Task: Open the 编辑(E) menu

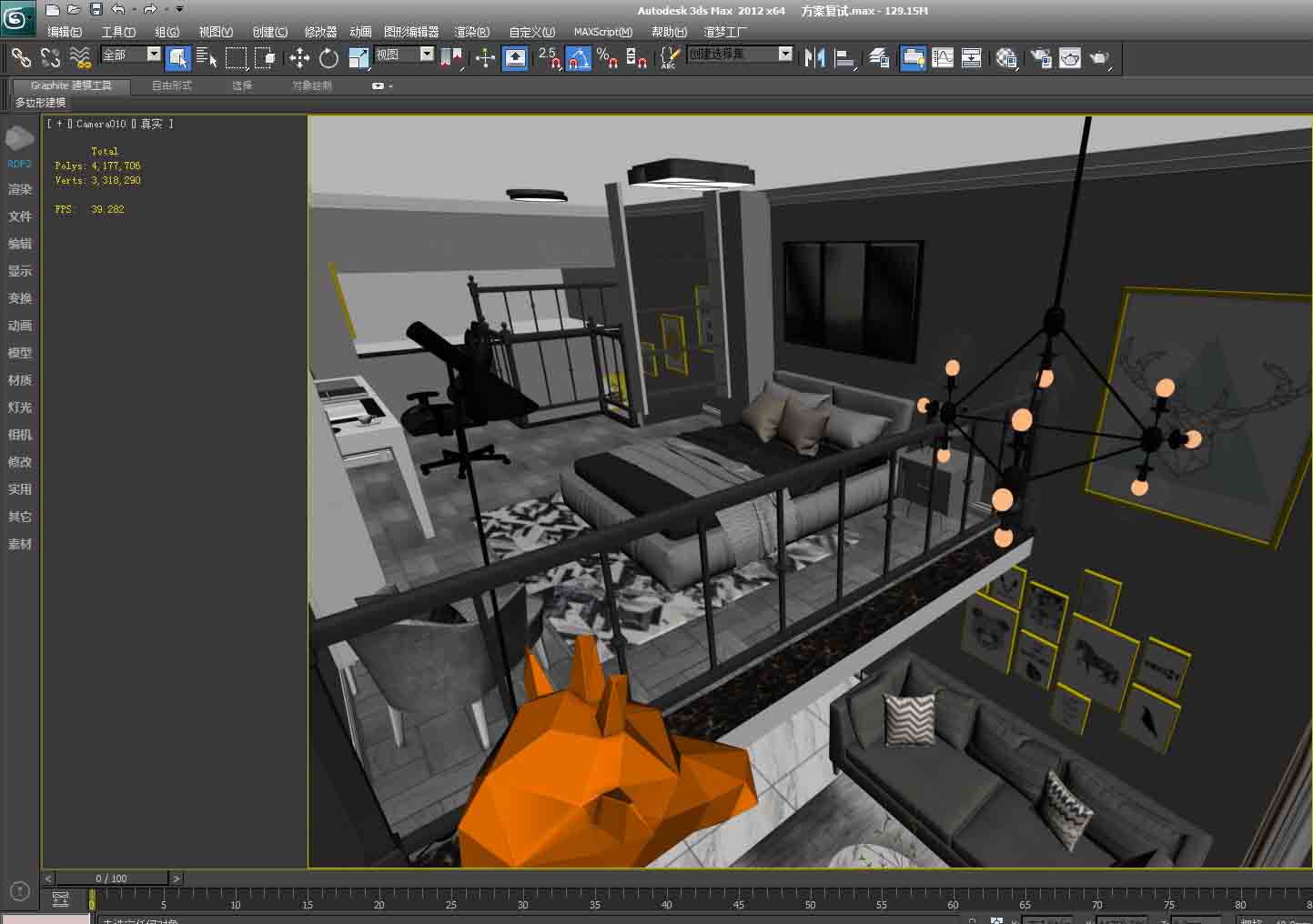Action: point(65,32)
